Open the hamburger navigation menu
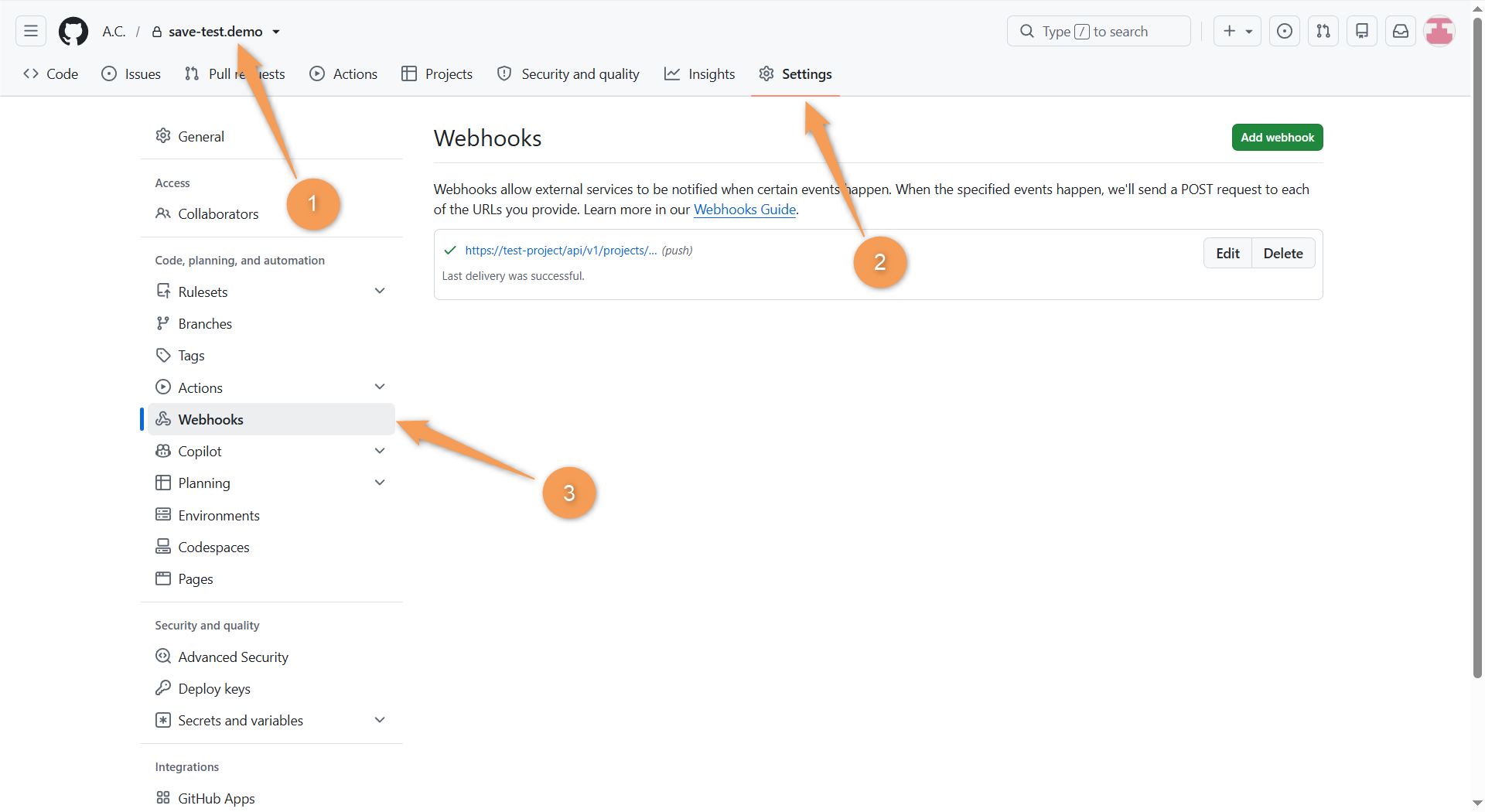Screen dimensions: 1485x812 click(x=31, y=31)
